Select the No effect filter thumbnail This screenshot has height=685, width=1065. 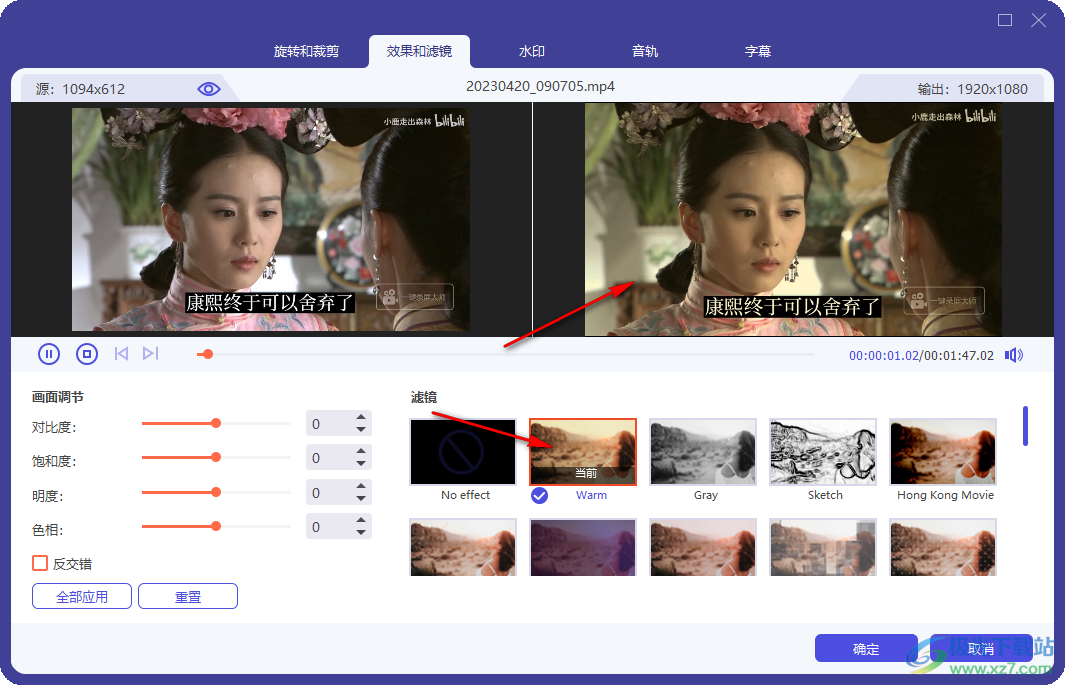click(x=463, y=452)
